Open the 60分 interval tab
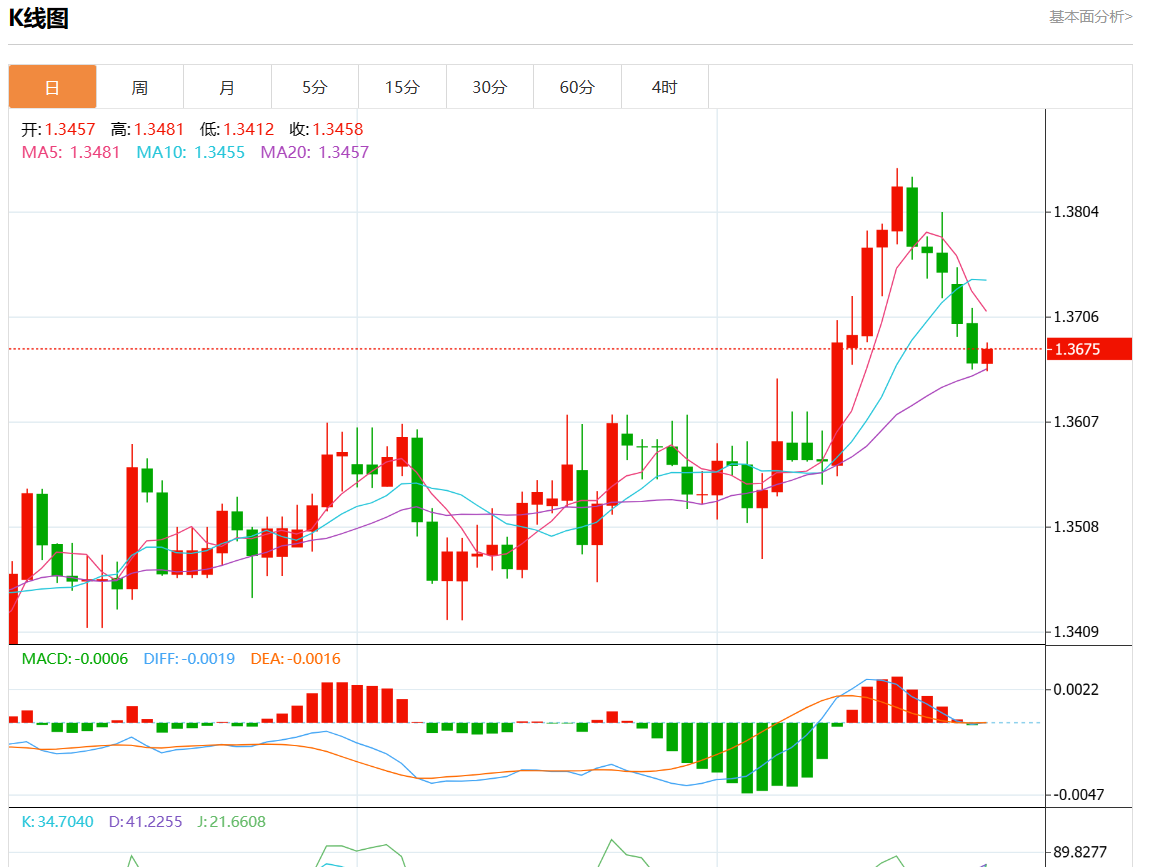This screenshot has width=1161, height=867. pyautogui.click(x=578, y=87)
